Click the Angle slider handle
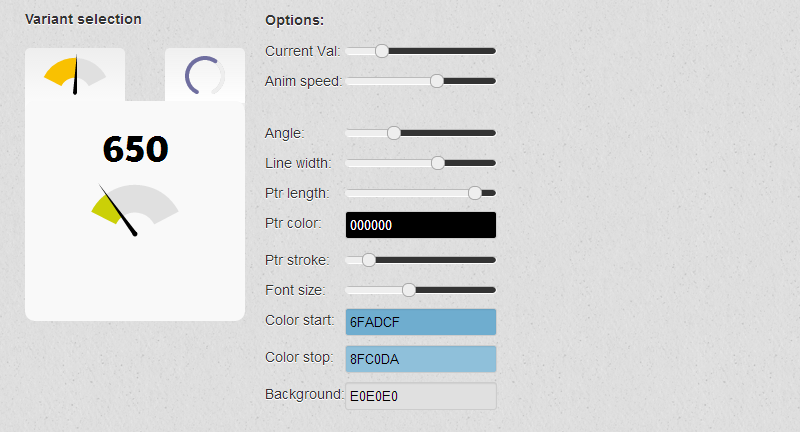The height and width of the screenshot is (432, 800). pyautogui.click(x=394, y=132)
